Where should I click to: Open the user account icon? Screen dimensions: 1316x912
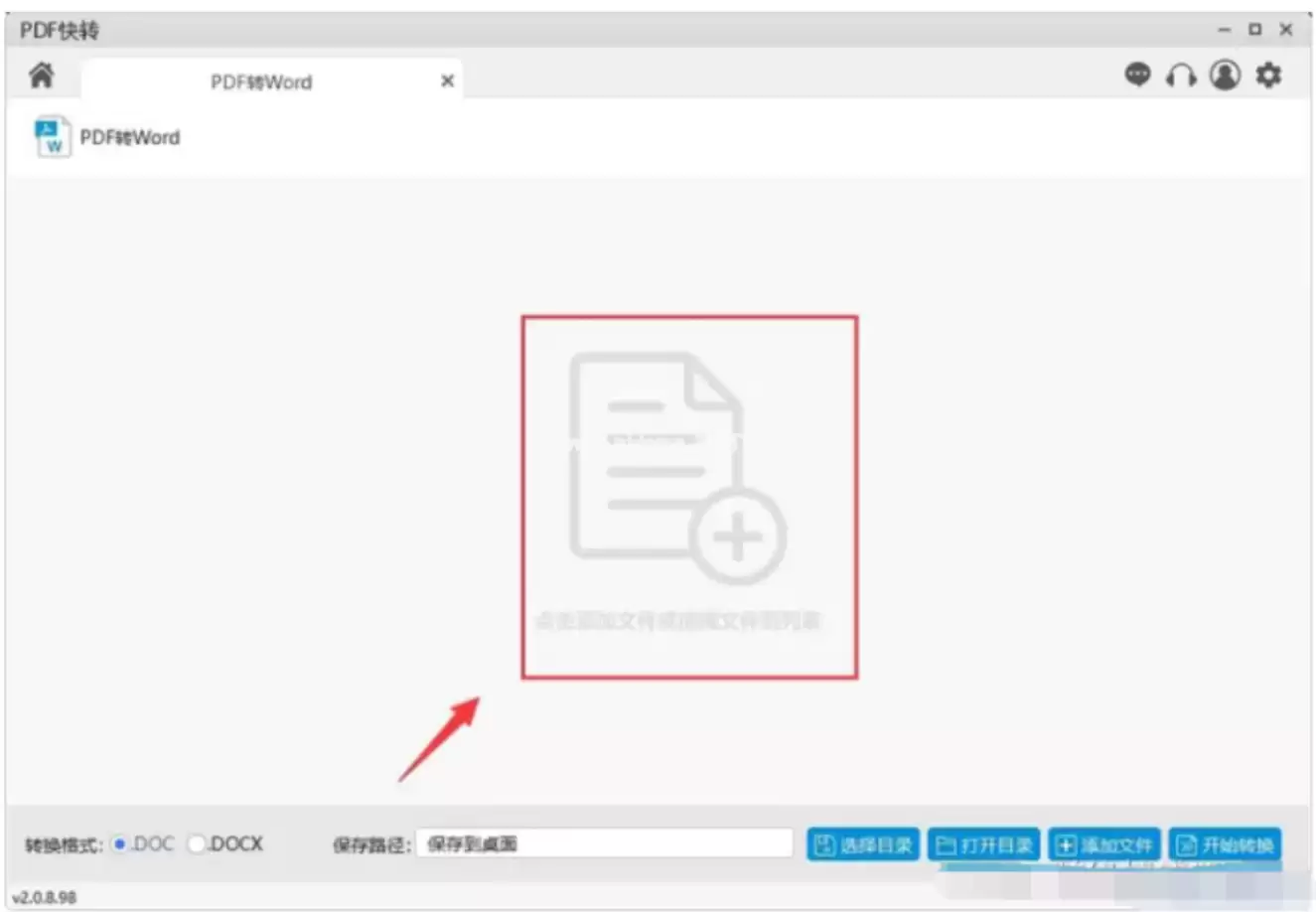point(1225,75)
